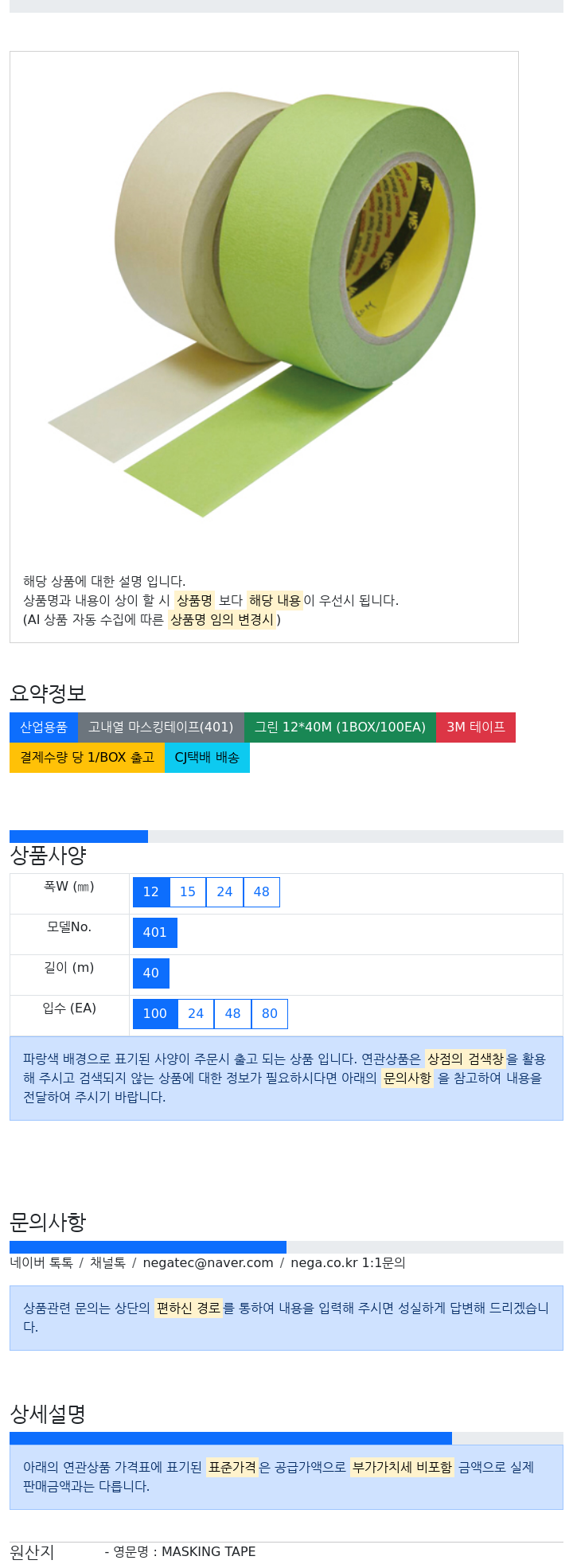Click the 산업용품 blue tag
The image size is (573, 1568).
point(44,727)
